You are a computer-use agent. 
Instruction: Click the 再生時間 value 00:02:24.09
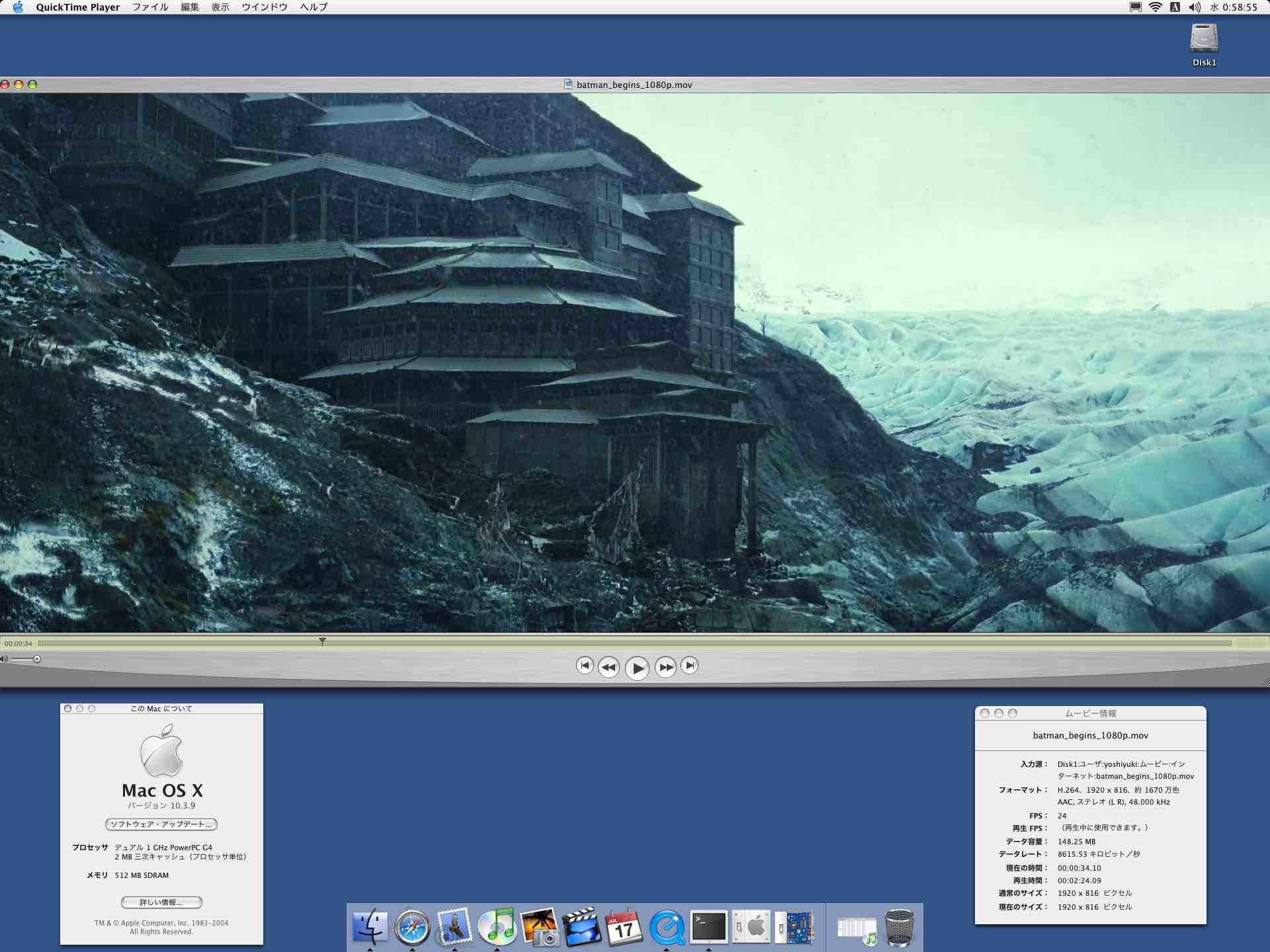click(1079, 881)
